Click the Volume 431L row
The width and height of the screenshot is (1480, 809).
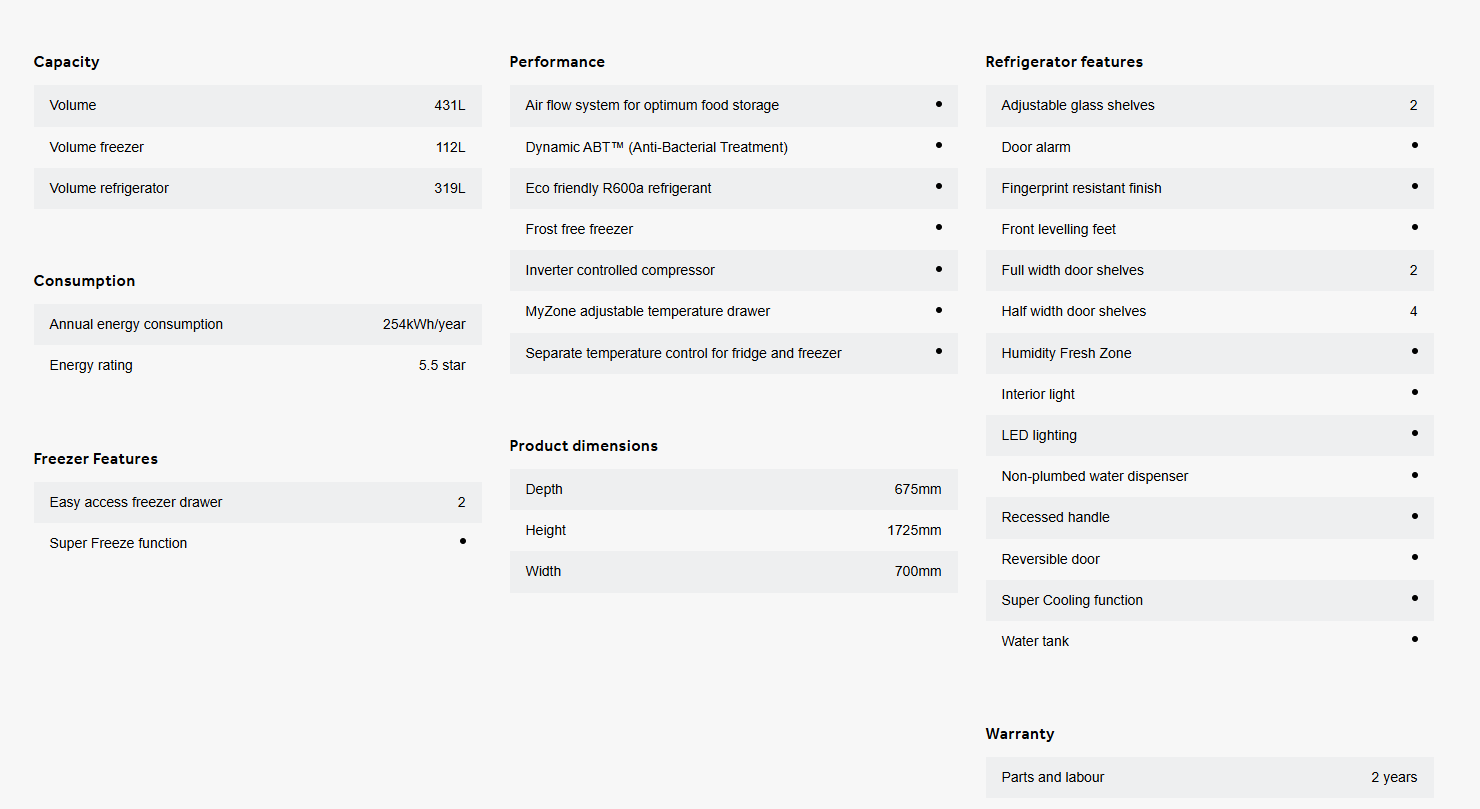[x=257, y=105]
